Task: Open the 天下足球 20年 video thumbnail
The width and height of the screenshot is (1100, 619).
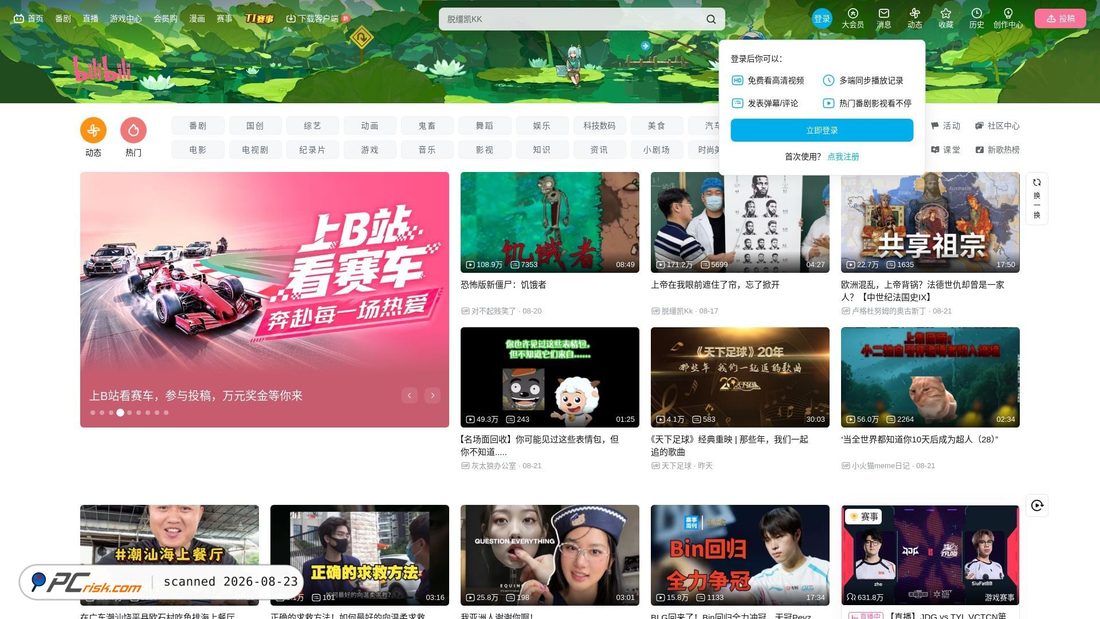Action: [x=740, y=378]
